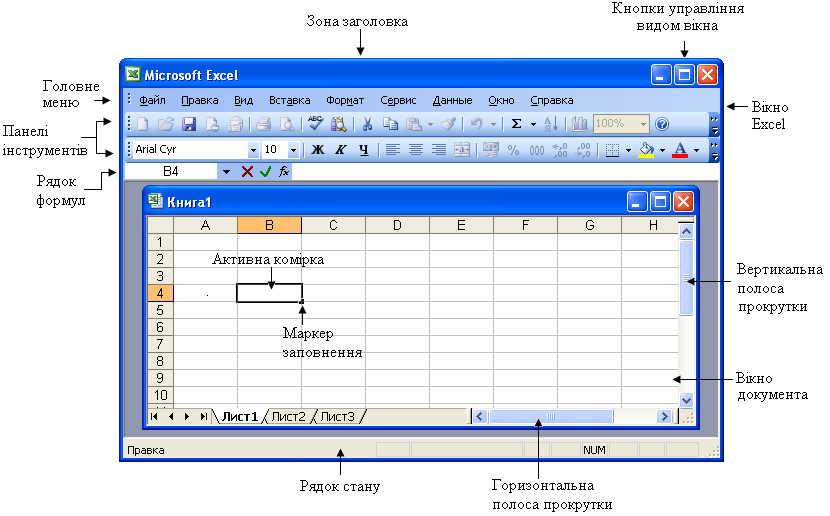Image resolution: width=830 pixels, height=516 pixels.
Task: Click the Name Box showing B4
Action: [170, 171]
